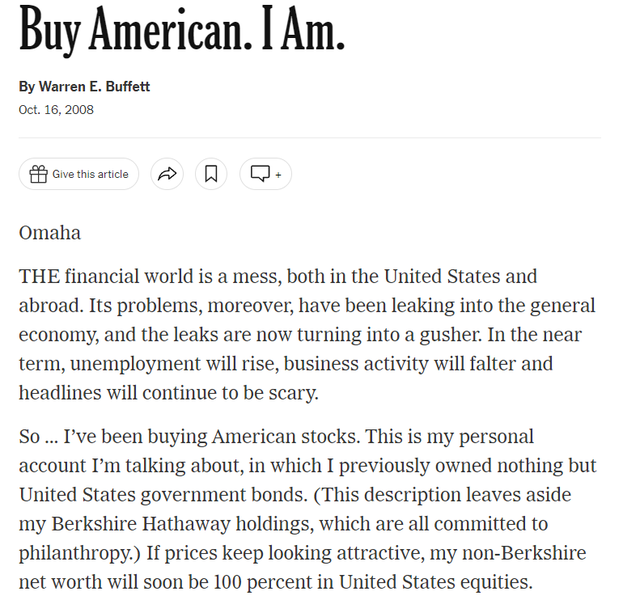Click the word "By" in the byline
This screenshot has height=600, width=640.
(x=27, y=87)
